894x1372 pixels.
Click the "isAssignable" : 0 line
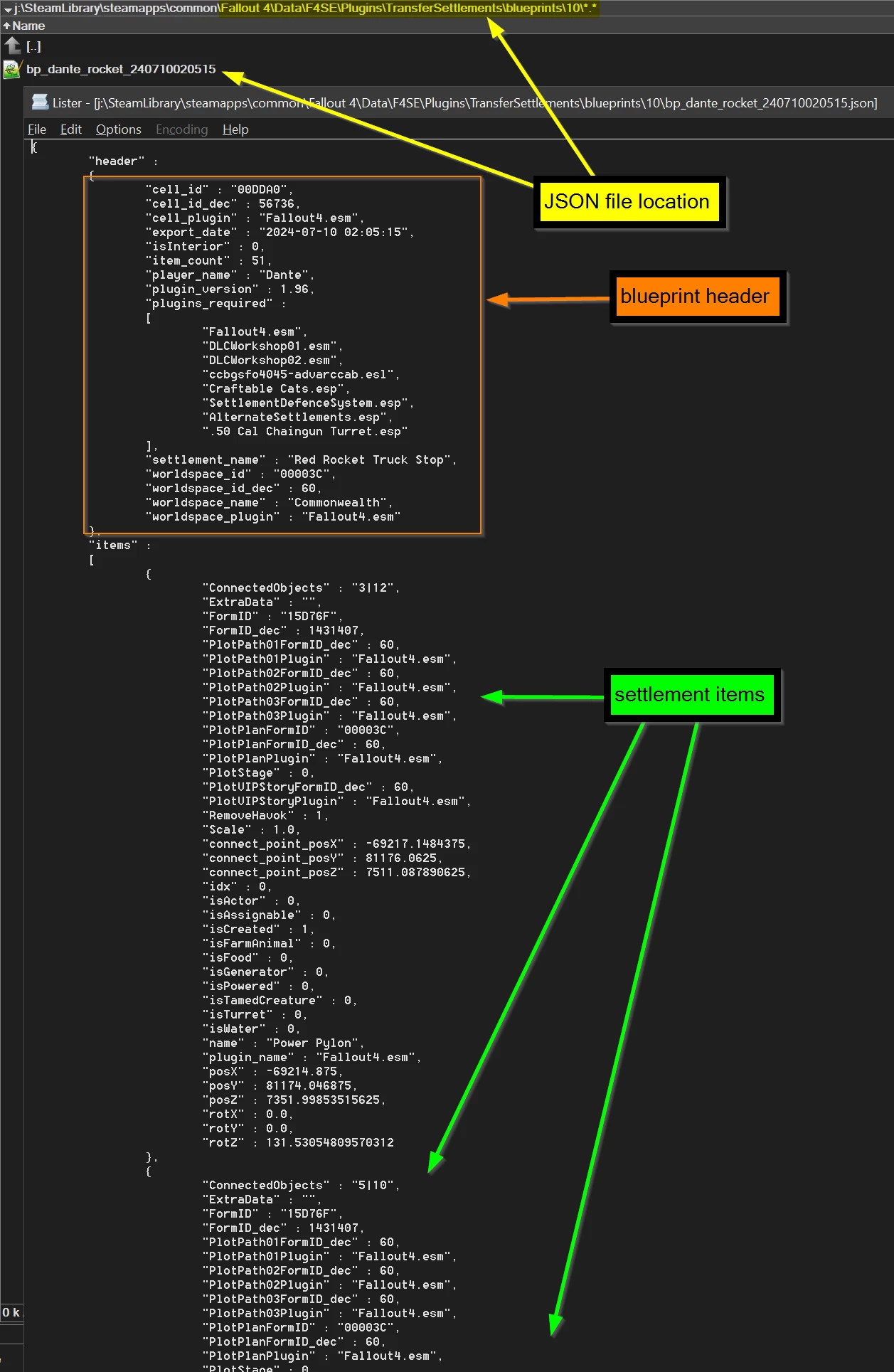270,915
